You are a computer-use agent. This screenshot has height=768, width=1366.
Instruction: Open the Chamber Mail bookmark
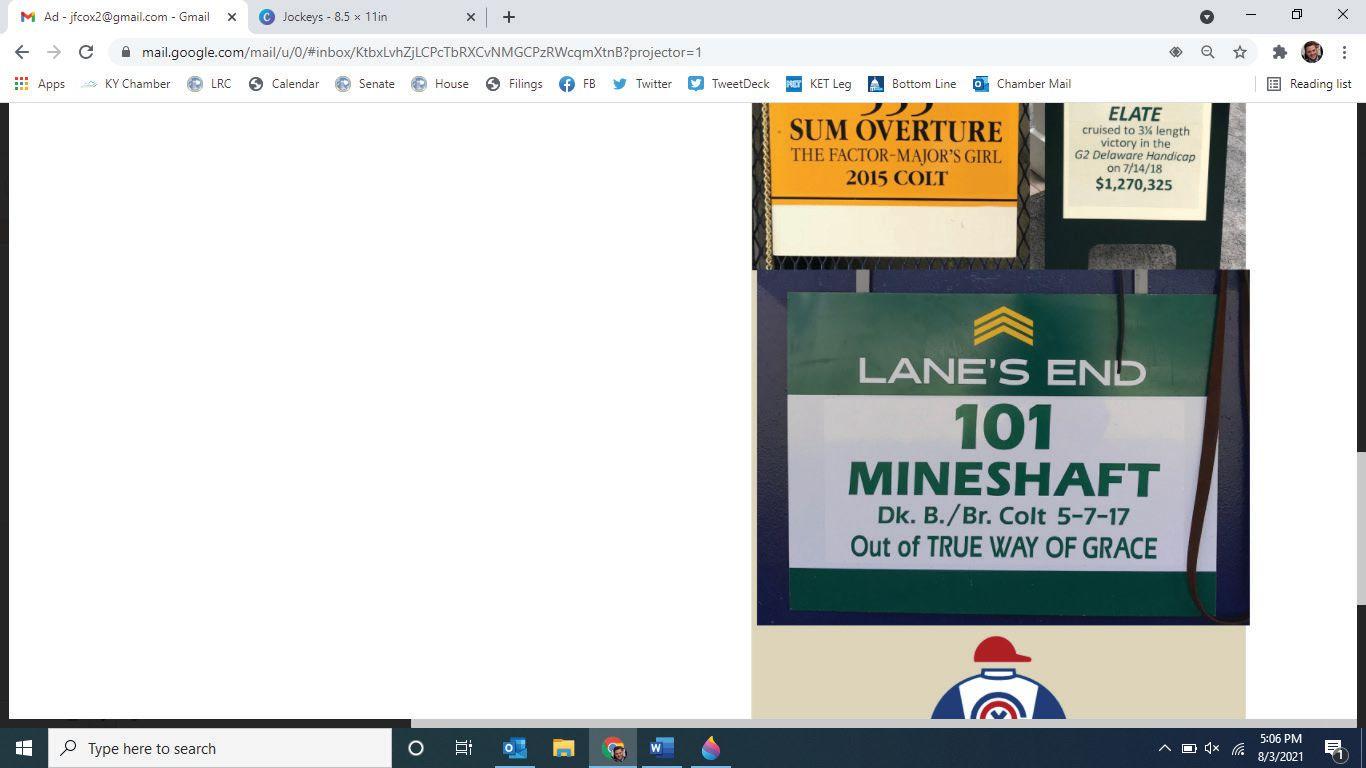(1022, 84)
